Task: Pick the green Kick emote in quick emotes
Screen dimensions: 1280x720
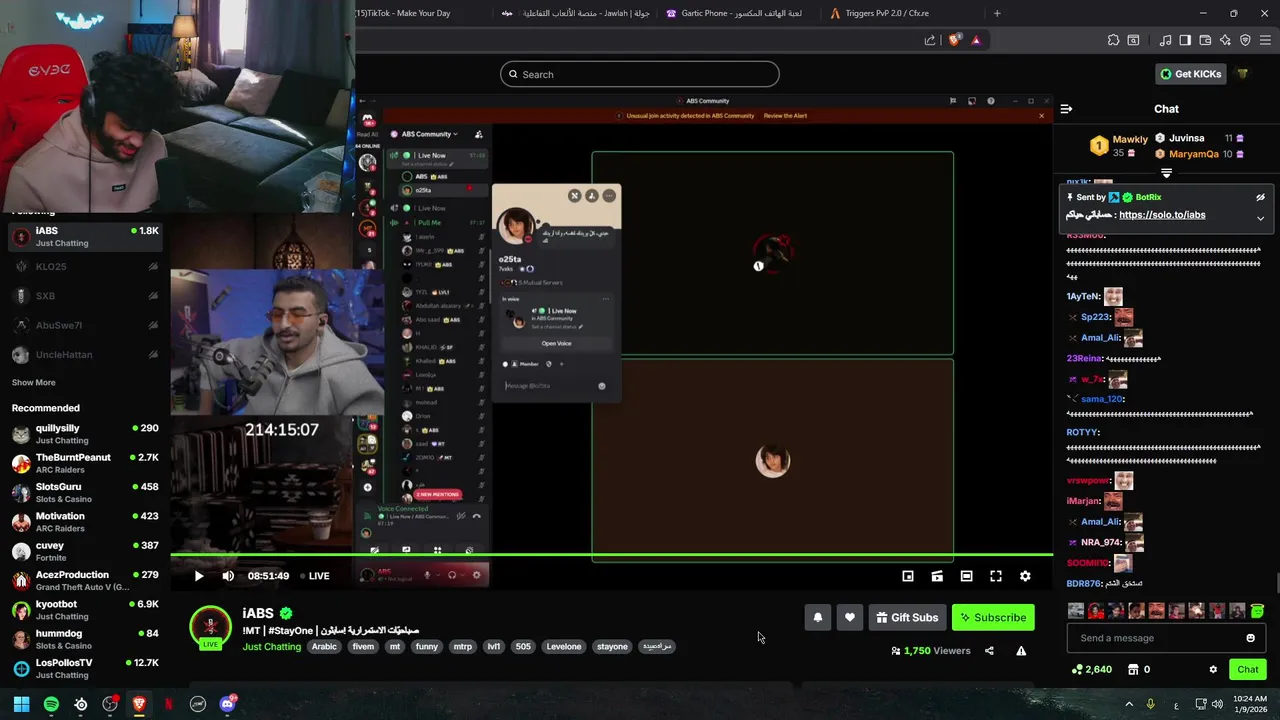Action: 1257,611
